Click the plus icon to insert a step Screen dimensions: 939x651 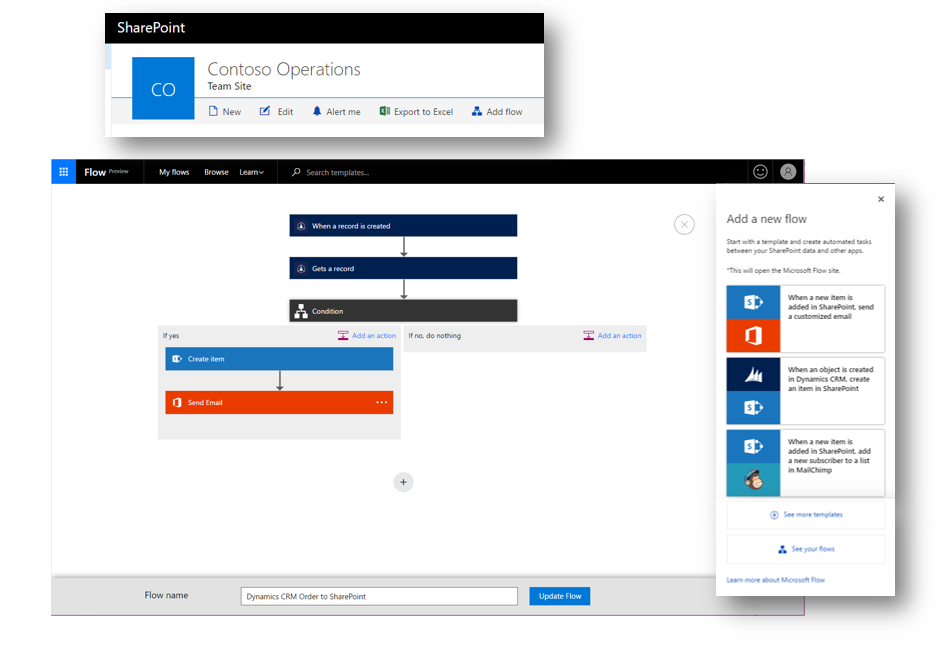pos(403,482)
